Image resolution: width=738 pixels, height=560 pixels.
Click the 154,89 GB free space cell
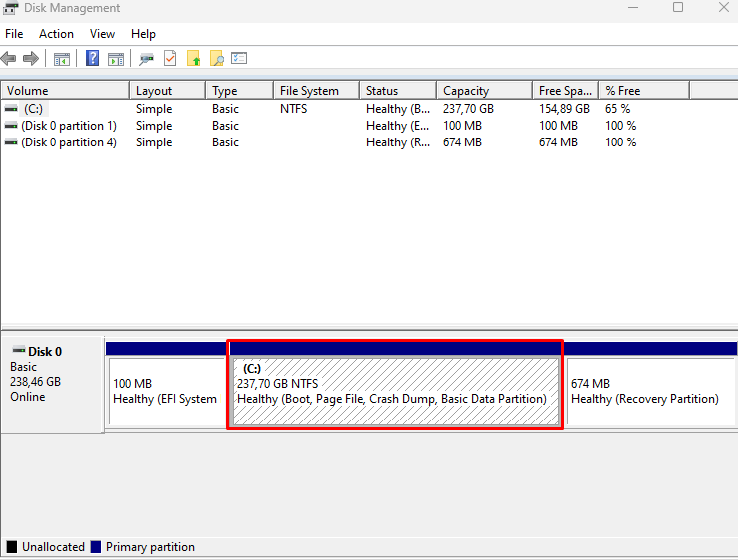[564, 109]
